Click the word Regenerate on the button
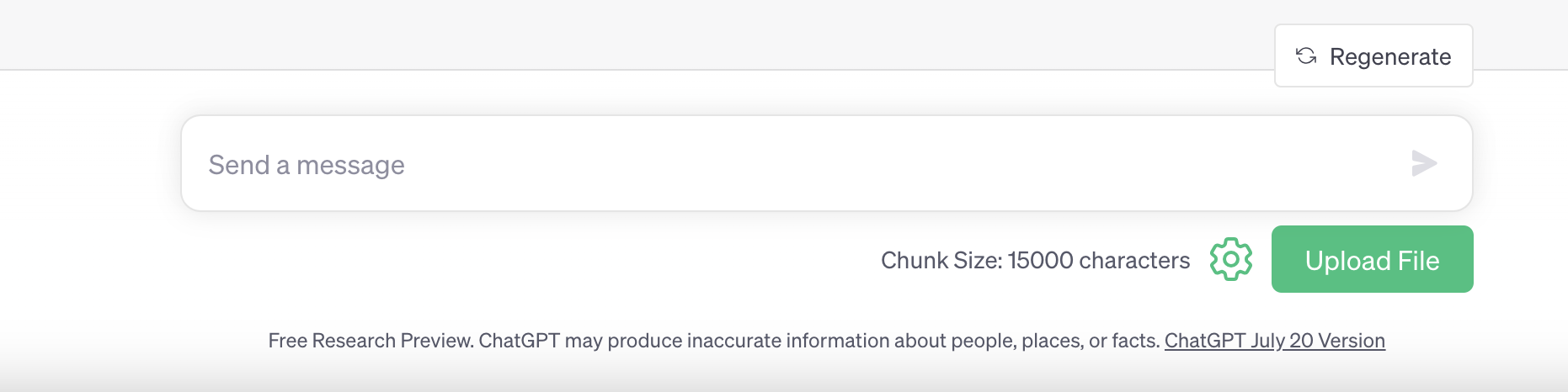The width and height of the screenshot is (1568, 392). pos(1389,56)
